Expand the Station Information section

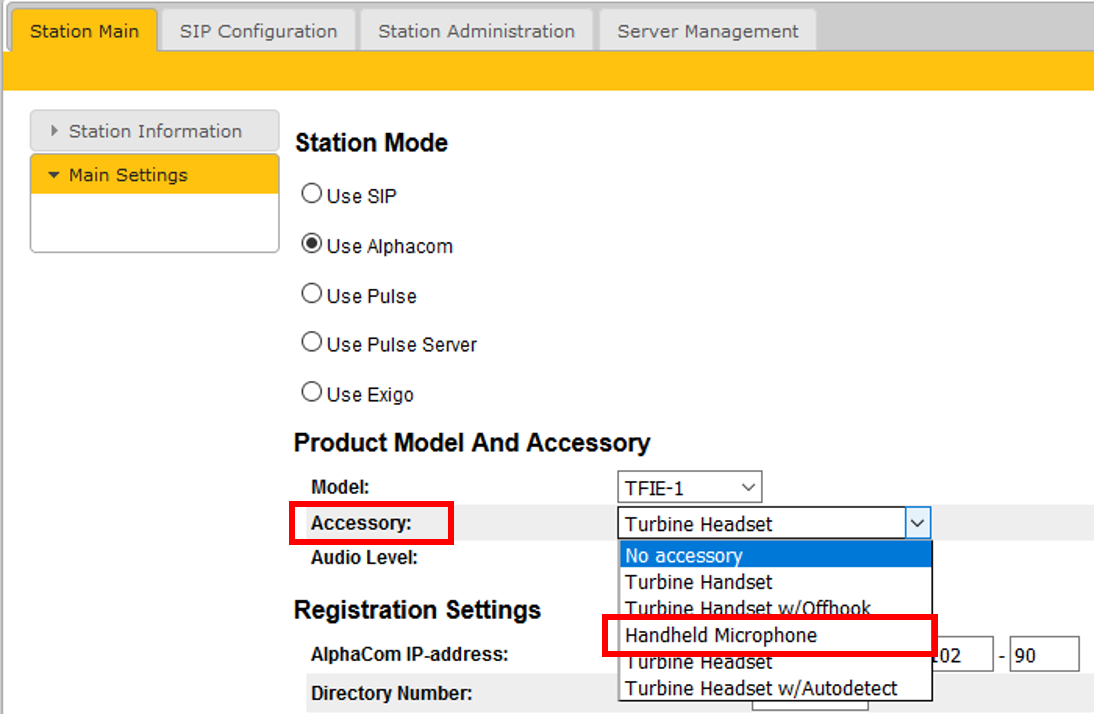(155, 131)
